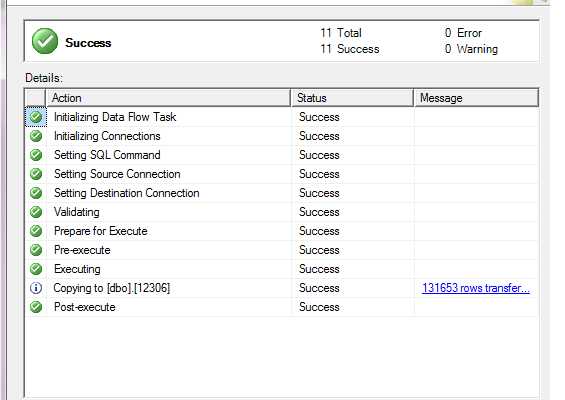Click green check beside Setting SQL Command
565x400 pixels.
36,155
